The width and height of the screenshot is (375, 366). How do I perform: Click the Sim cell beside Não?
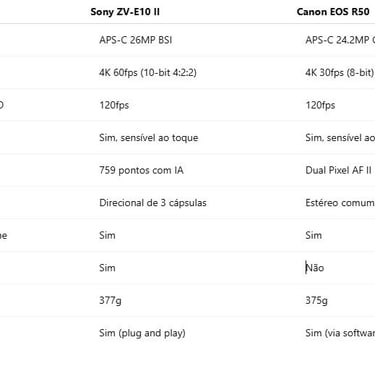click(107, 268)
